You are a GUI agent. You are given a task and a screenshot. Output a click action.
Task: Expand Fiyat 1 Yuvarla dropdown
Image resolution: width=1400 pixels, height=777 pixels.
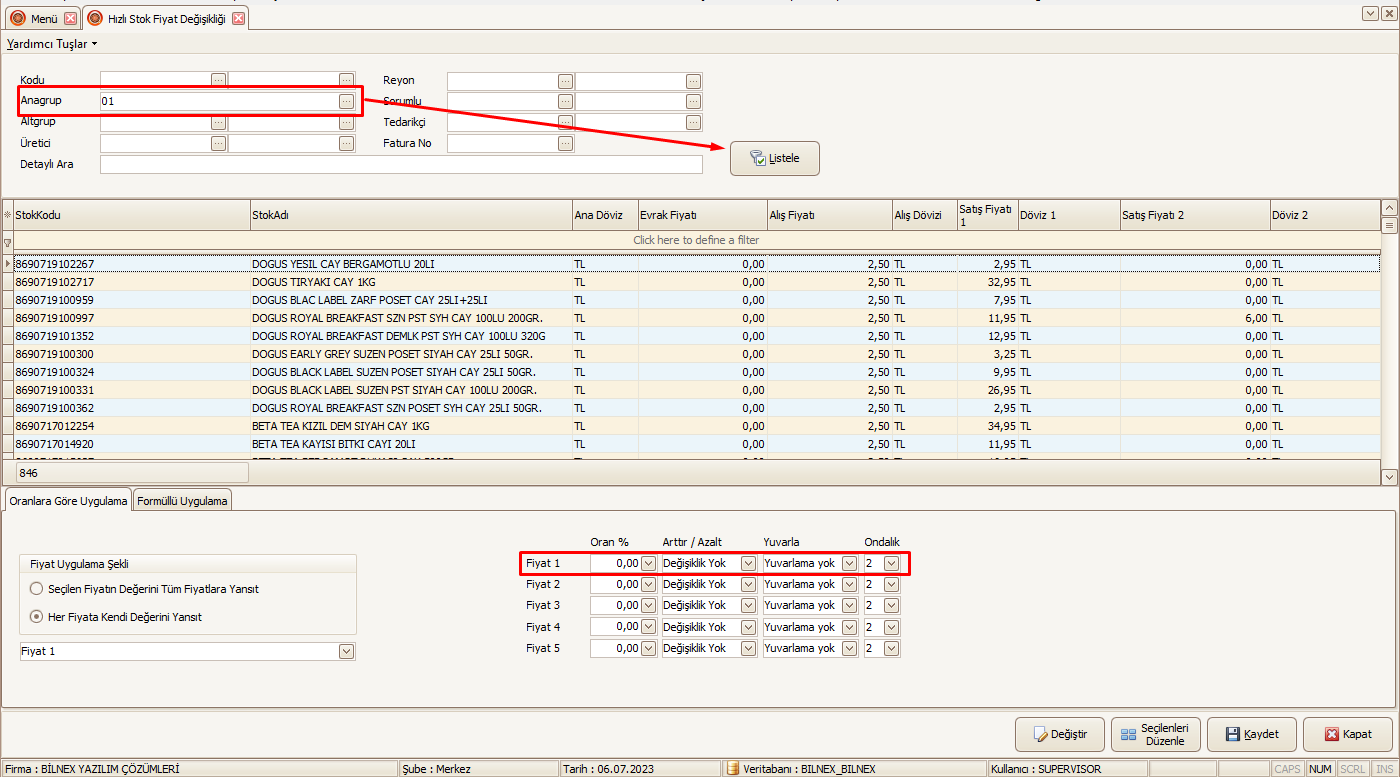pos(850,563)
